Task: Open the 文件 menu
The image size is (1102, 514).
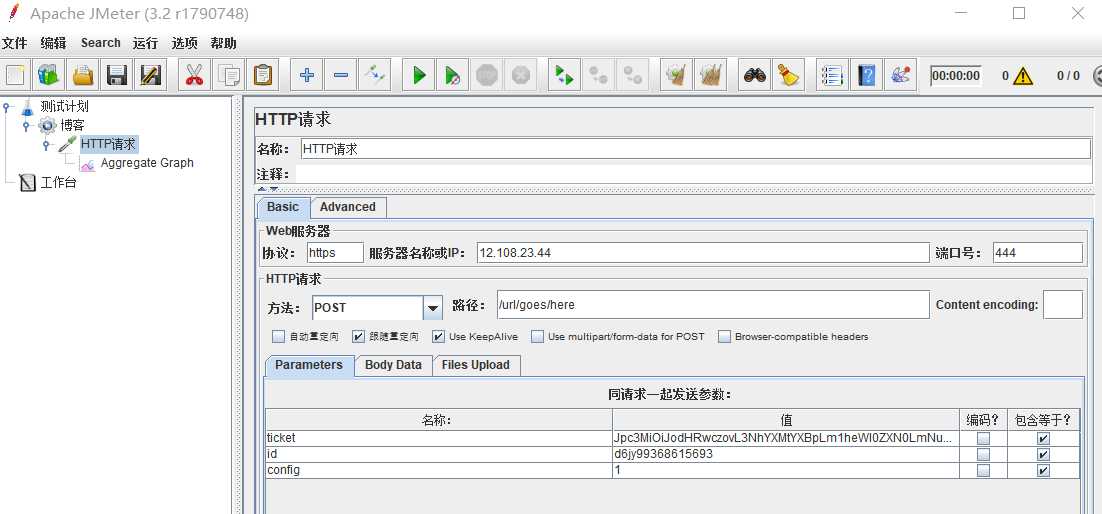Action: tap(14, 43)
